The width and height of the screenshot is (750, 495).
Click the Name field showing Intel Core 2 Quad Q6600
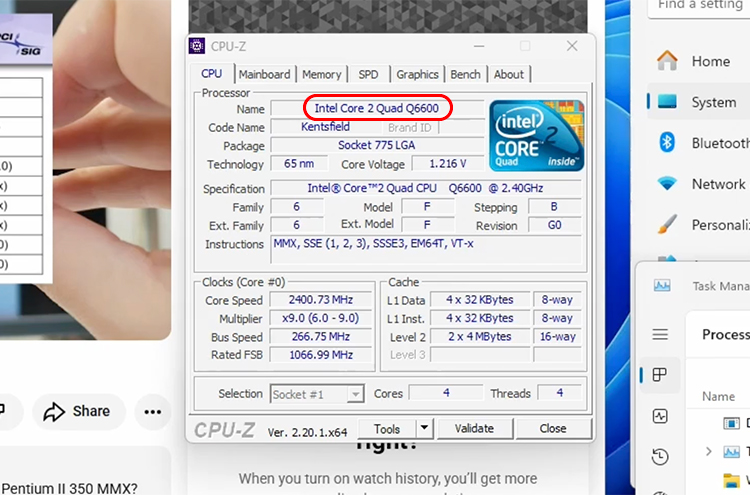click(x=377, y=108)
